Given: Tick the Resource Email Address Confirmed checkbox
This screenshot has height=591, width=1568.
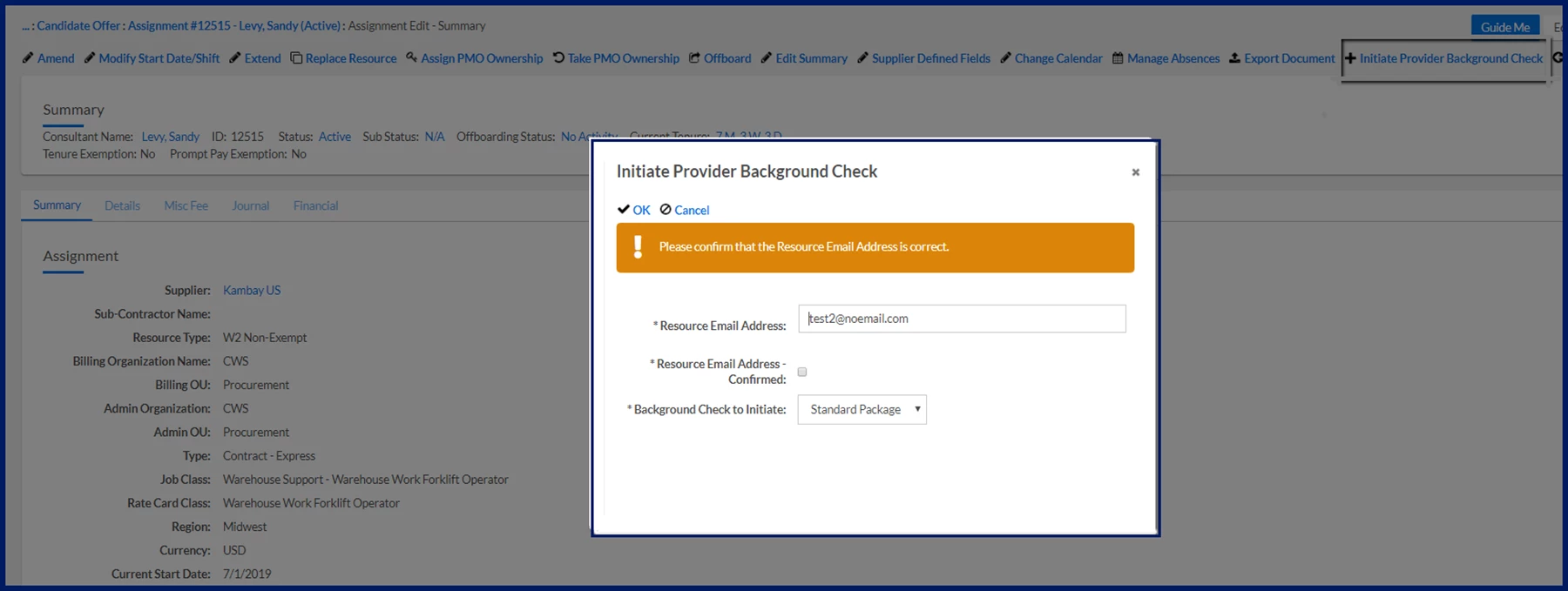Looking at the screenshot, I should tap(802, 372).
